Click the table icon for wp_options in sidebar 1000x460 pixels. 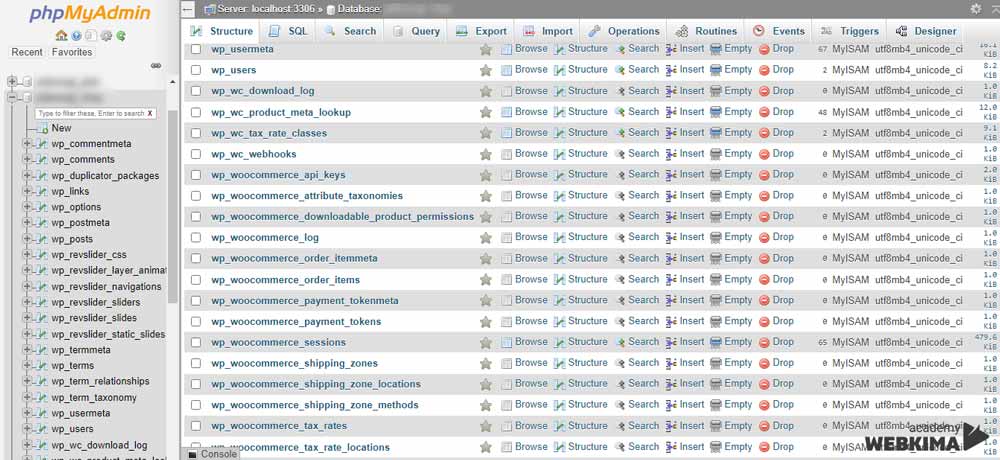43,207
